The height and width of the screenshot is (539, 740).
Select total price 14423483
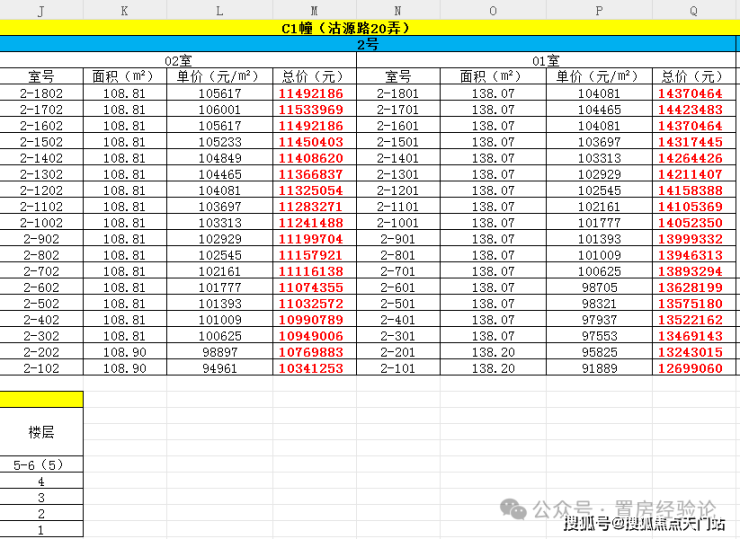coord(694,109)
